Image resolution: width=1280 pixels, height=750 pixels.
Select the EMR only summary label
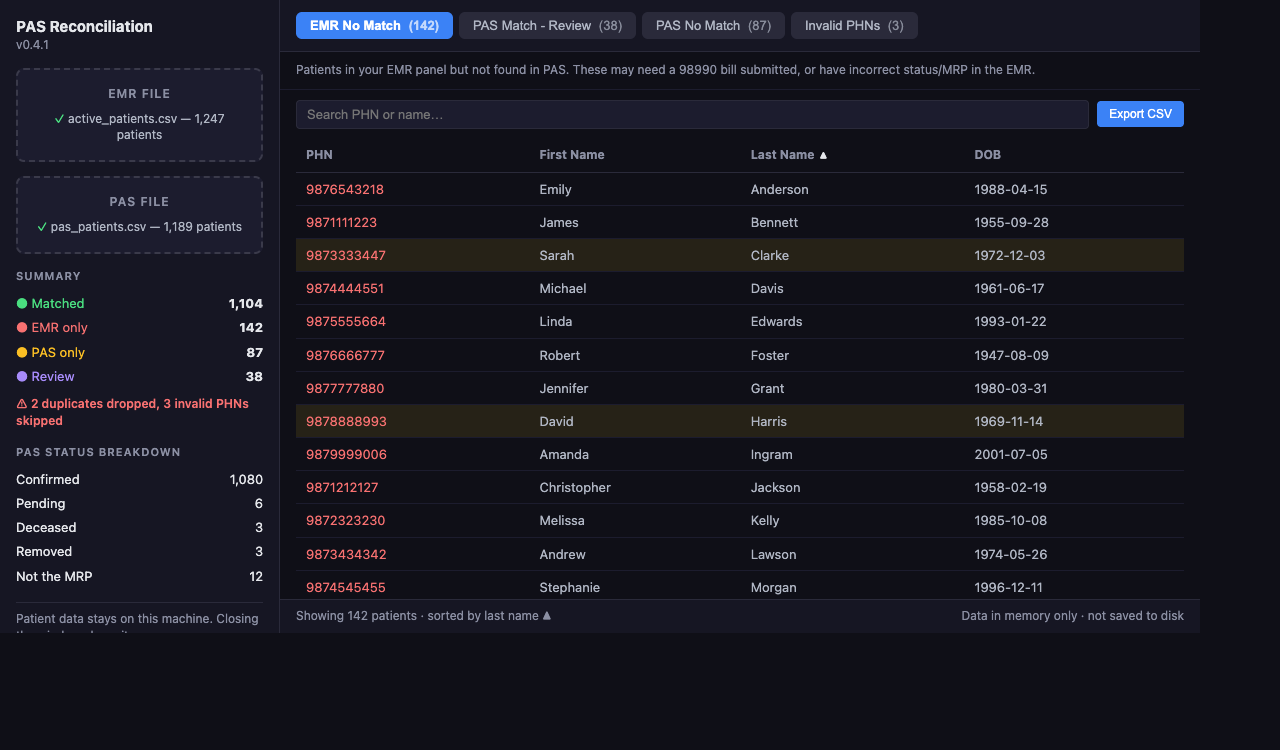point(59,328)
